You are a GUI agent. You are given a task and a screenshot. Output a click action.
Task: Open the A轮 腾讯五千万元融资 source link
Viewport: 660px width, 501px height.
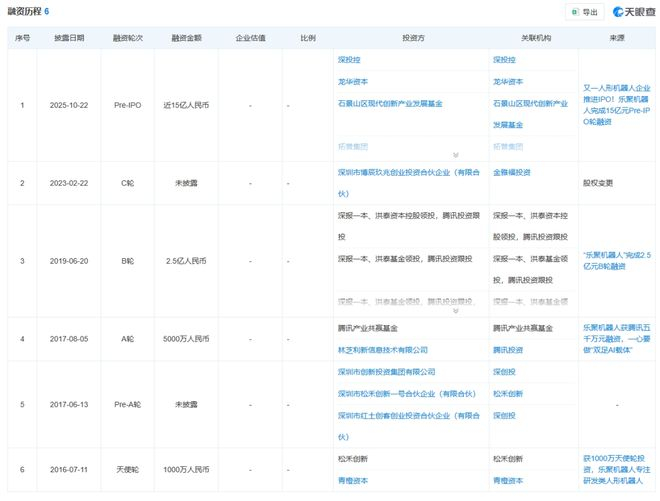coord(617,338)
